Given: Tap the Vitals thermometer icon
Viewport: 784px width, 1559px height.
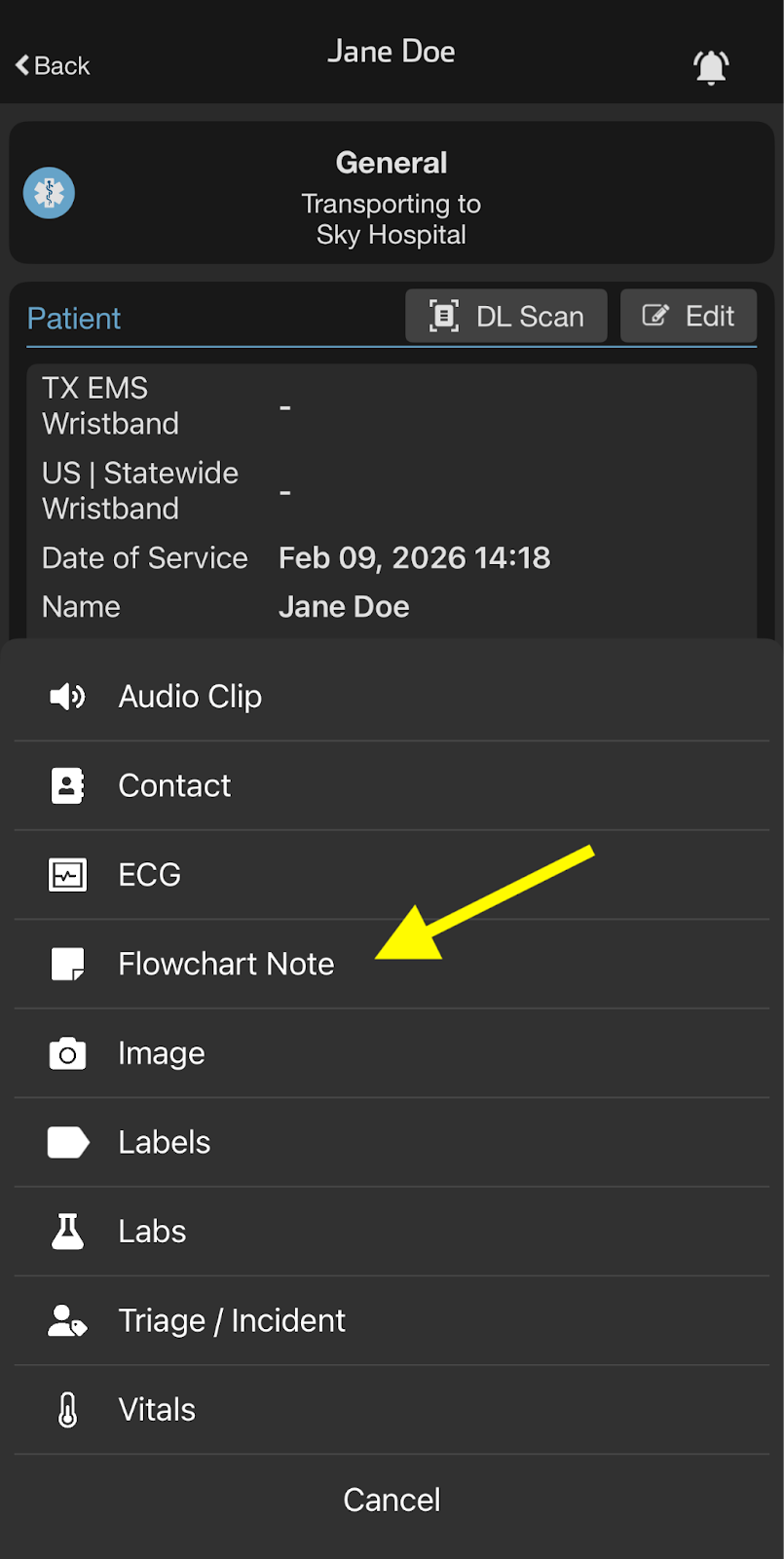Looking at the screenshot, I should (67, 1410).
